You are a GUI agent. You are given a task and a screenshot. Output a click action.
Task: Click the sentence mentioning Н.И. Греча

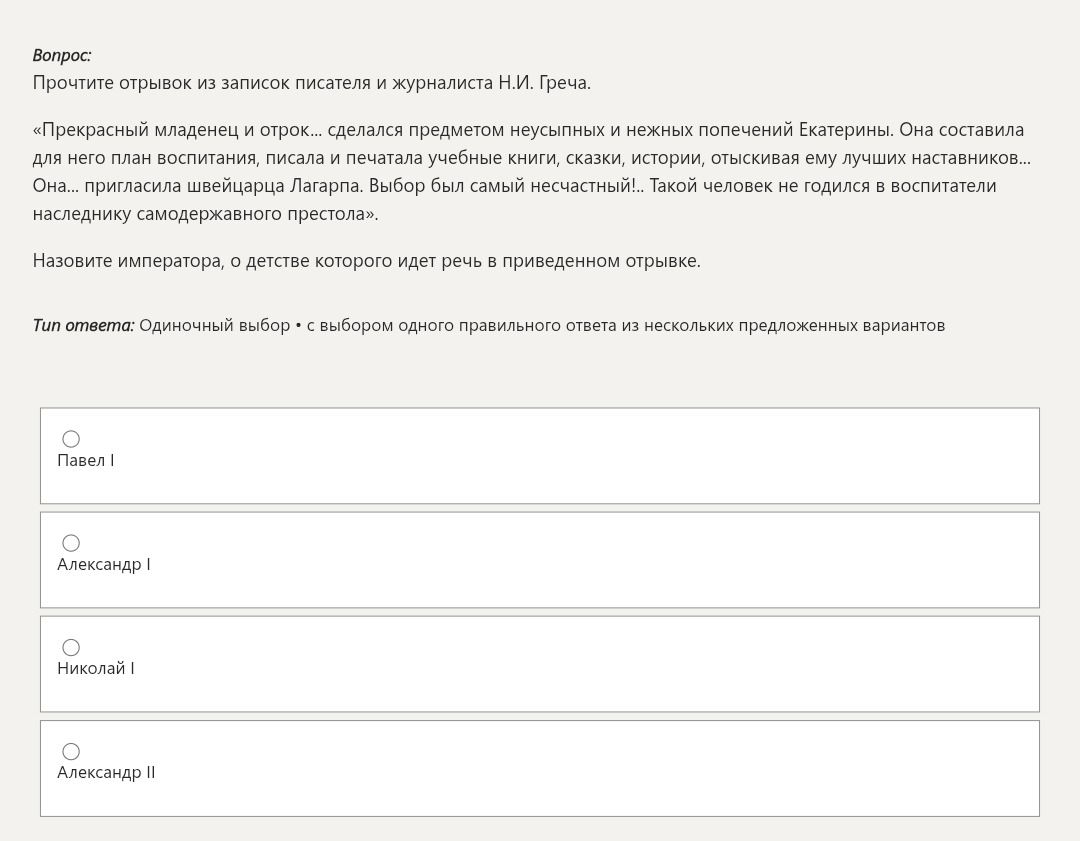tap(311, 83)
